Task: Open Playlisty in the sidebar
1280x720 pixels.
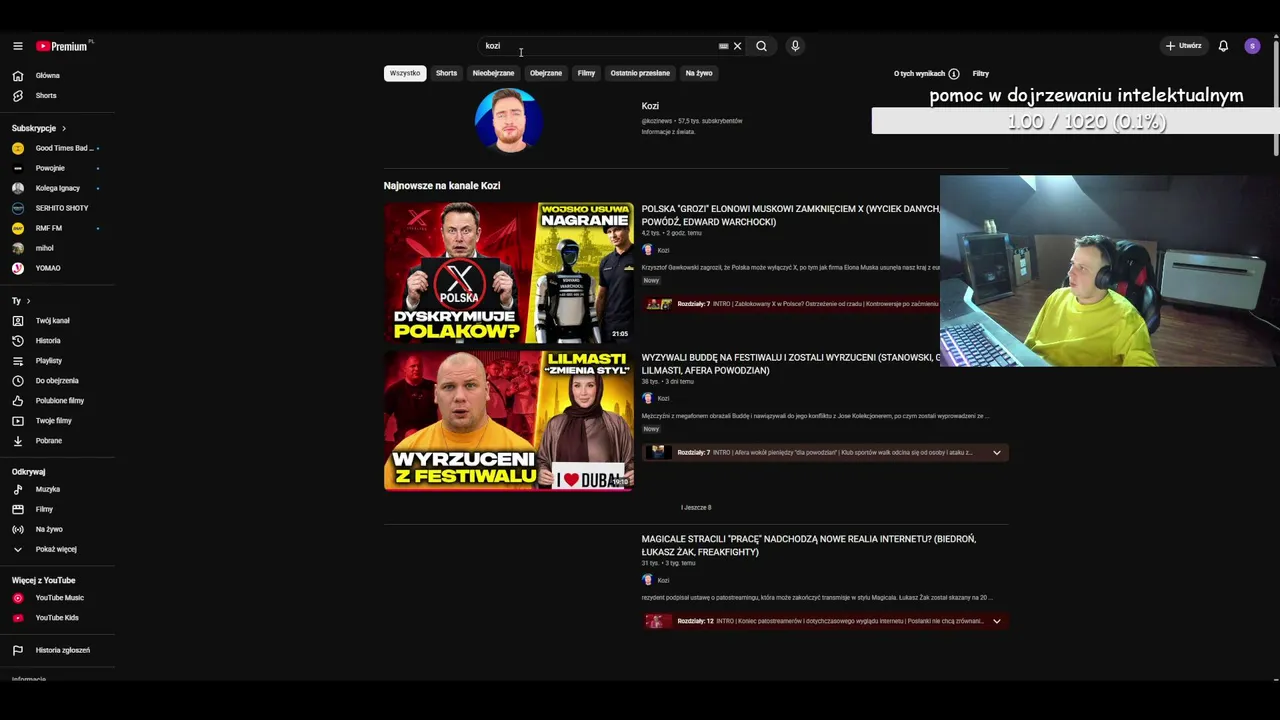Action: tap(57, 361)
